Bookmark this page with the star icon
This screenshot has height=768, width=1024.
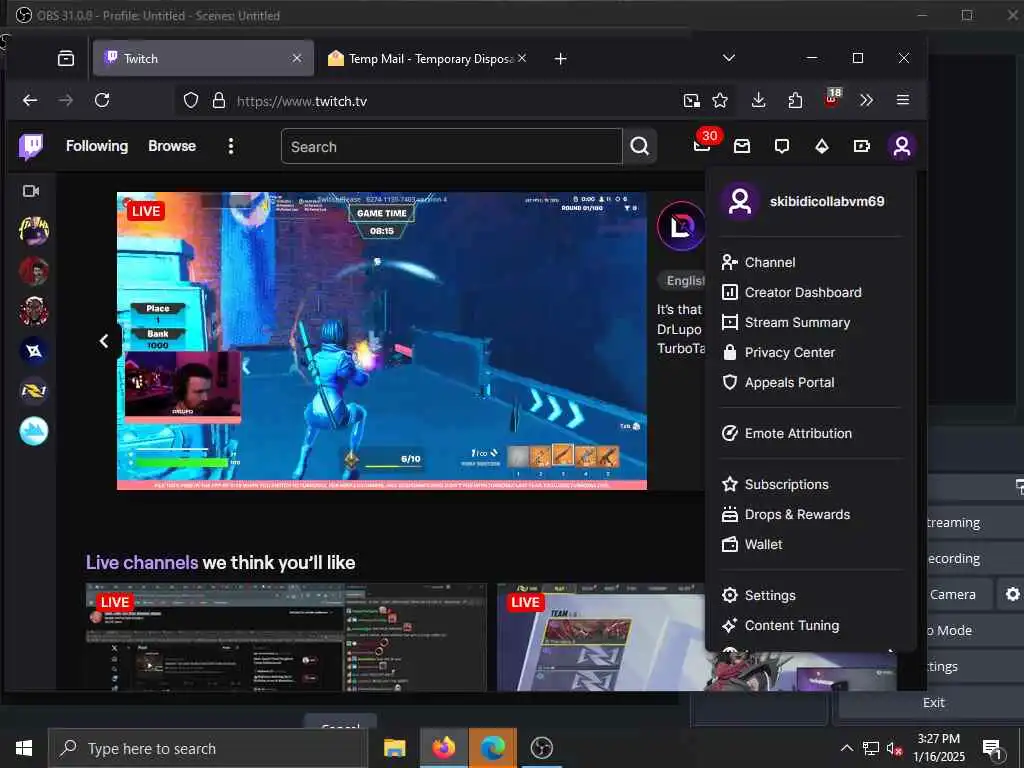tap(720, 100)
